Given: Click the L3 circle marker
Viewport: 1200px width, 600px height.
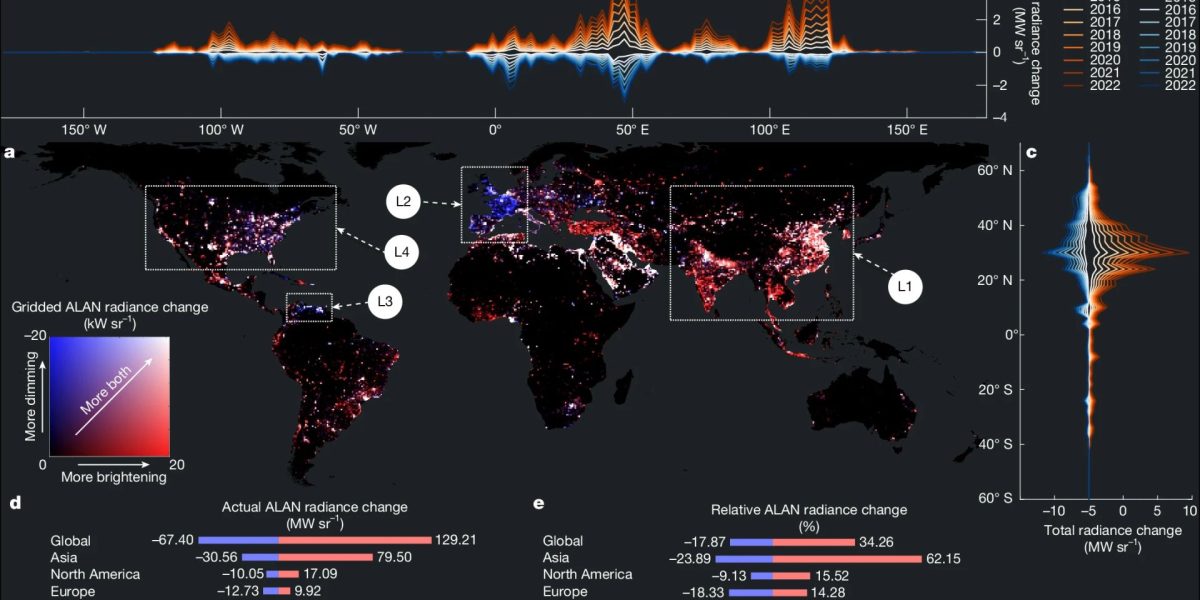Looking at the screenshot, I should [x=386, y=301].
